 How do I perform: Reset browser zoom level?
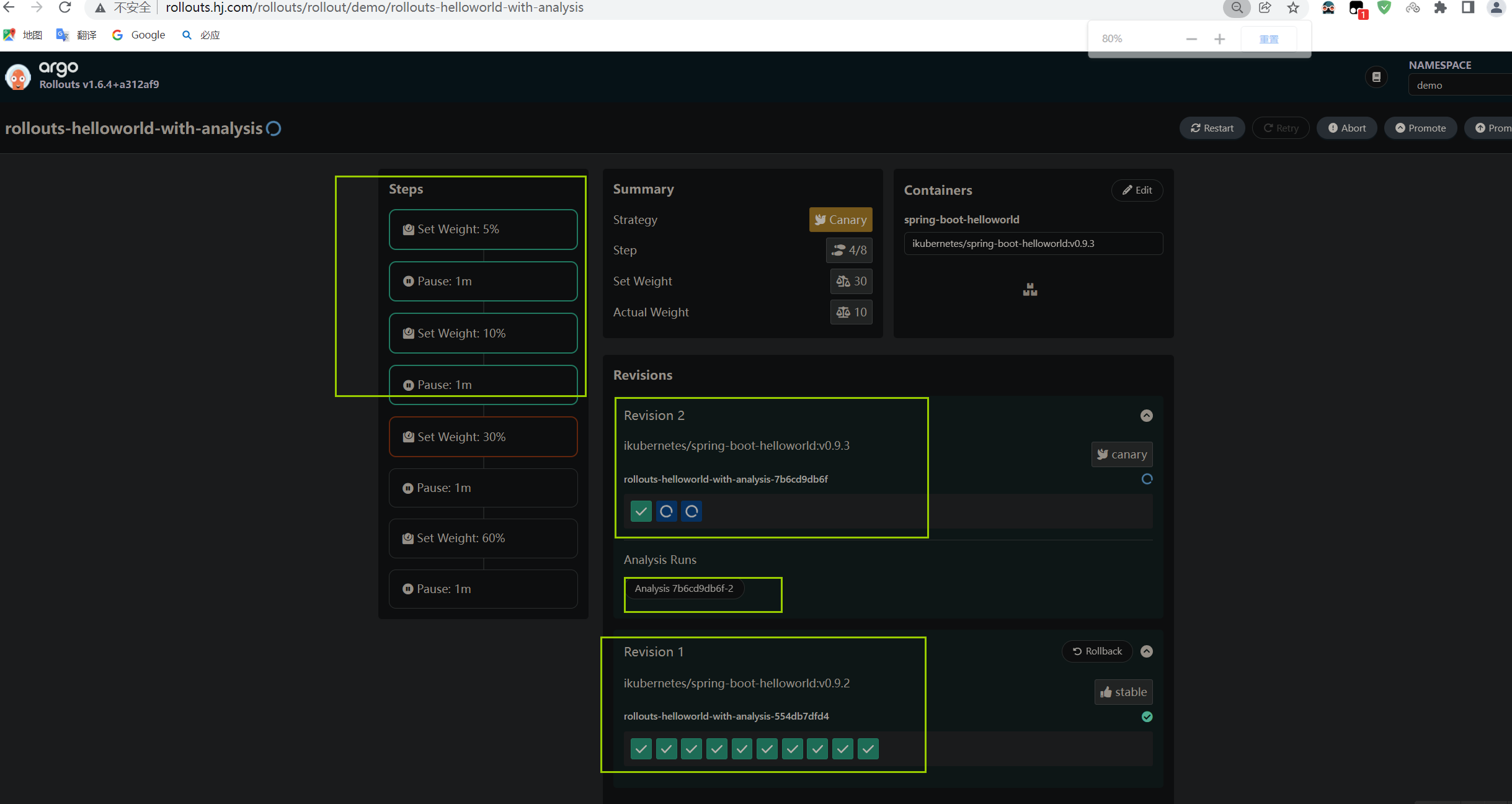[x=1269, y=39]
